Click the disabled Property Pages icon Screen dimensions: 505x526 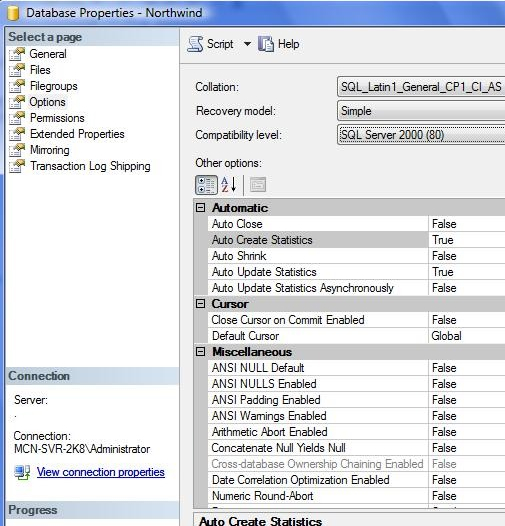[258, 185]
